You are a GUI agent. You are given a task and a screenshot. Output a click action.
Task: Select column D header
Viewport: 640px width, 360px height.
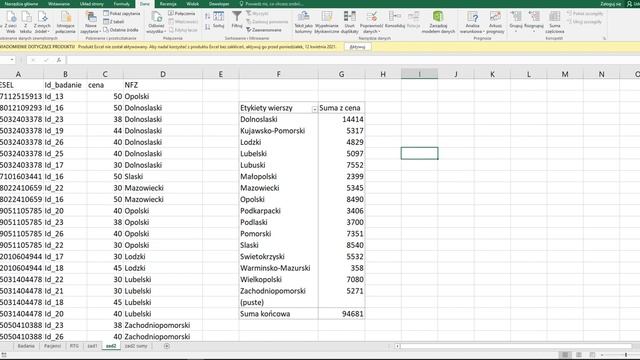click(163, 74)
